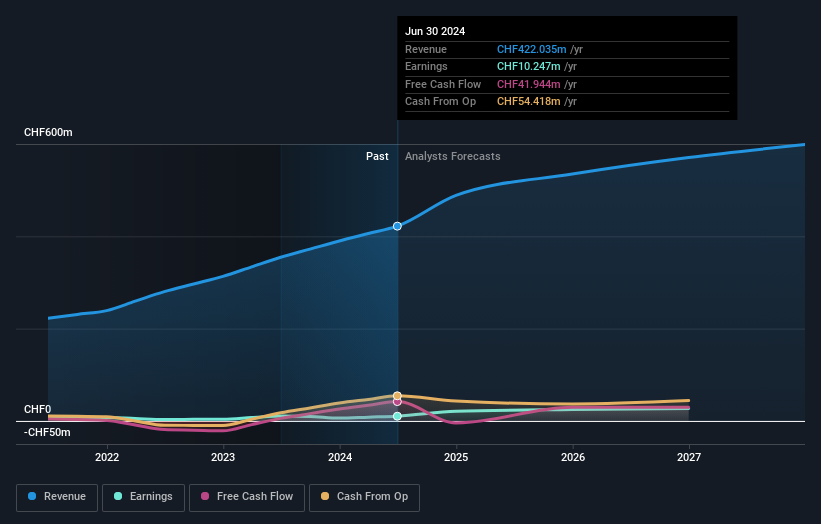Image resolution: width=821 pixels, height=524 pixels.
Task: Click the blue Revenue data point marker
Action: click(x=397, y=226)
